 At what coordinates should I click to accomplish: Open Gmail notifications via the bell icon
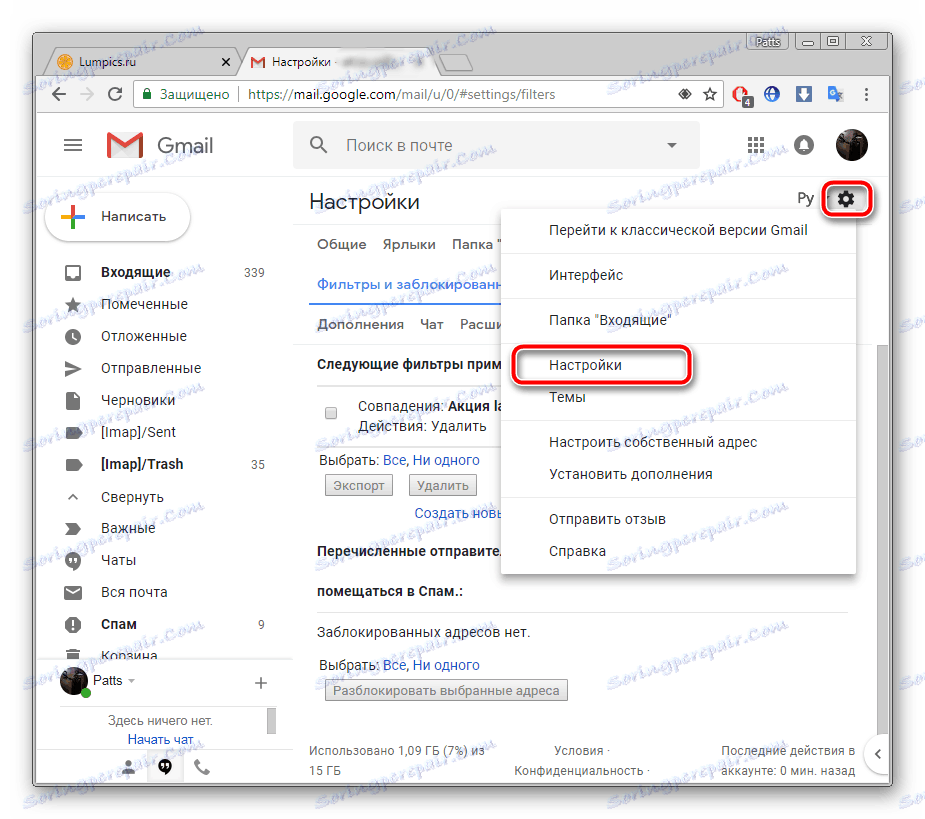tap(805, 145)
